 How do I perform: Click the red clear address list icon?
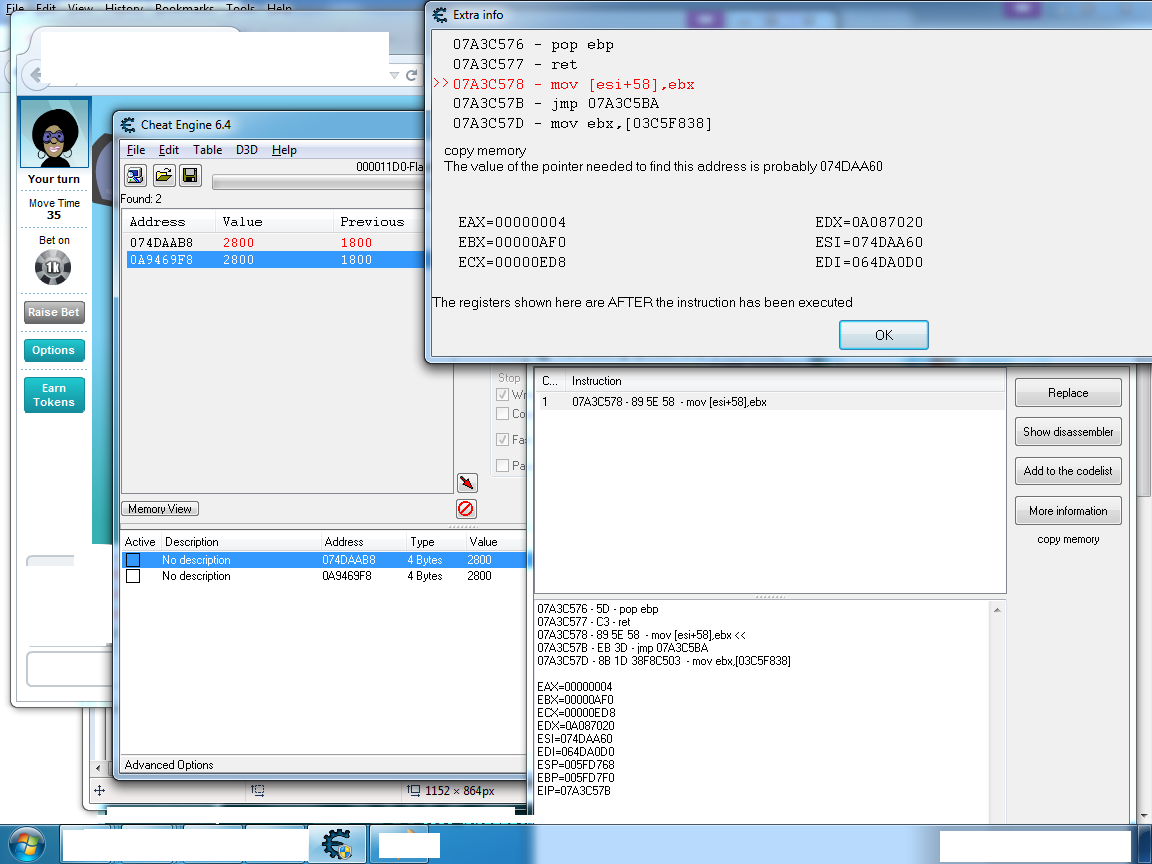[x=466, y=508]
